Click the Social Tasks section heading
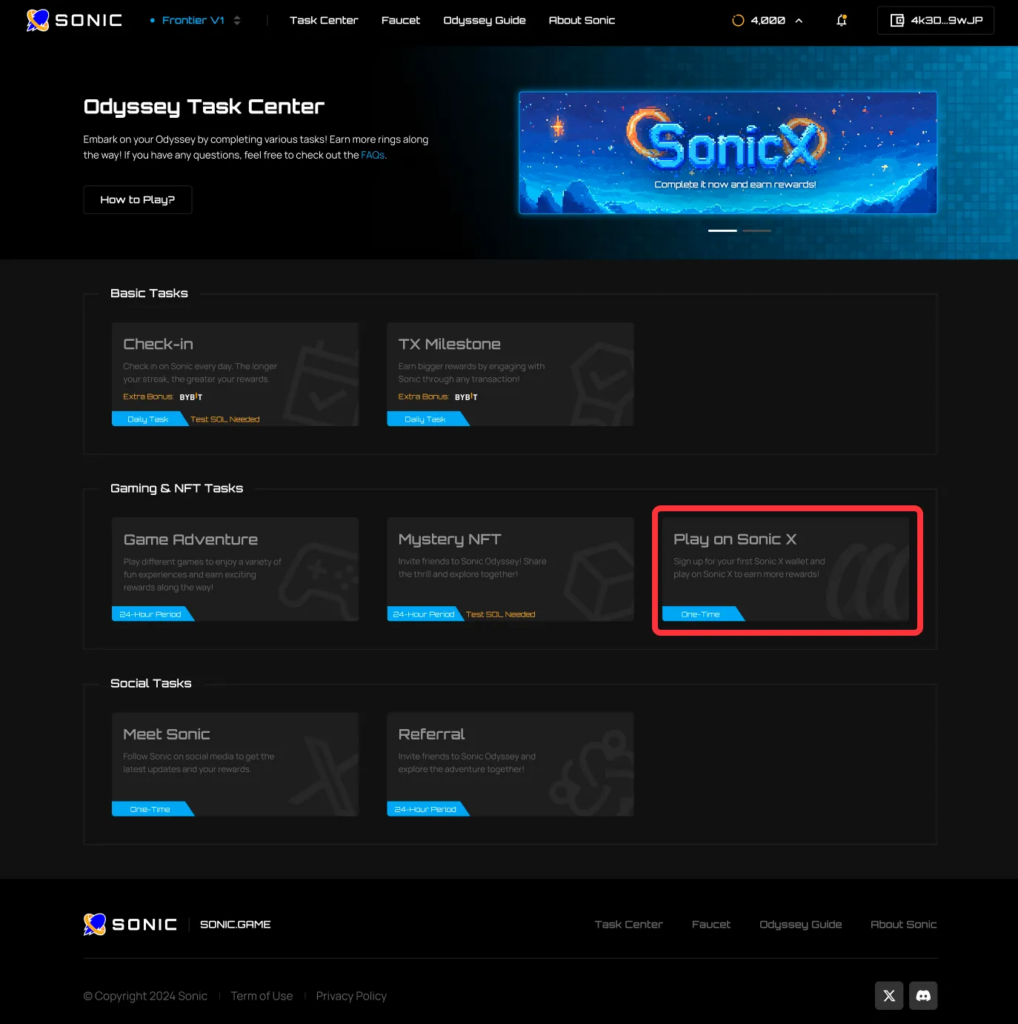Screen dimensions: 1018x1024 click(151, 683)
